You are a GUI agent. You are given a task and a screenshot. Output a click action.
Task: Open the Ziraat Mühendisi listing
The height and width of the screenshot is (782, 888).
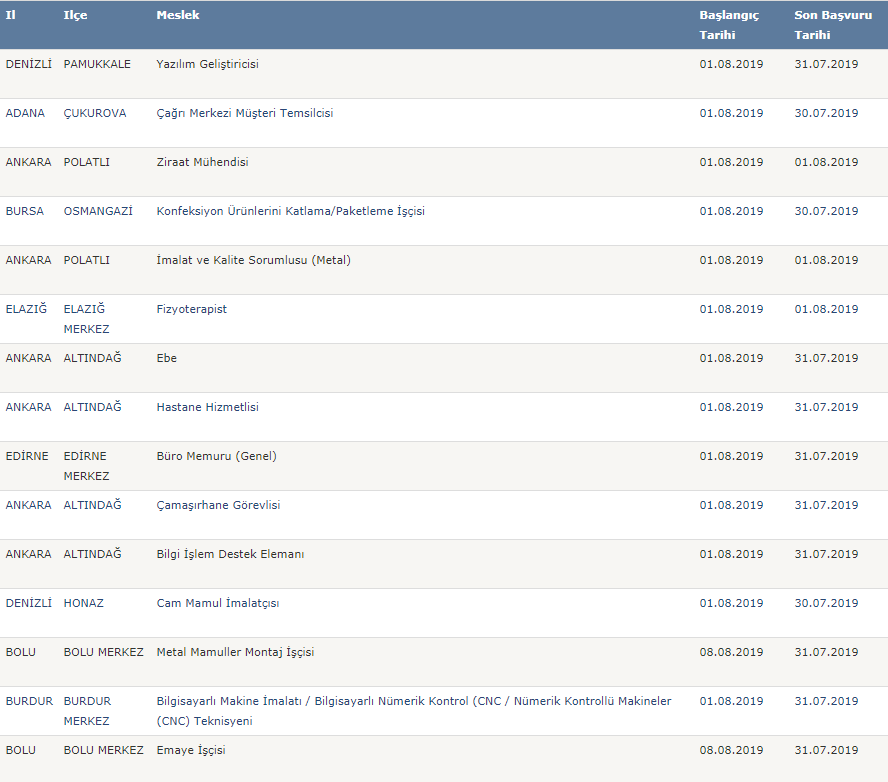(x=203, y=162)
